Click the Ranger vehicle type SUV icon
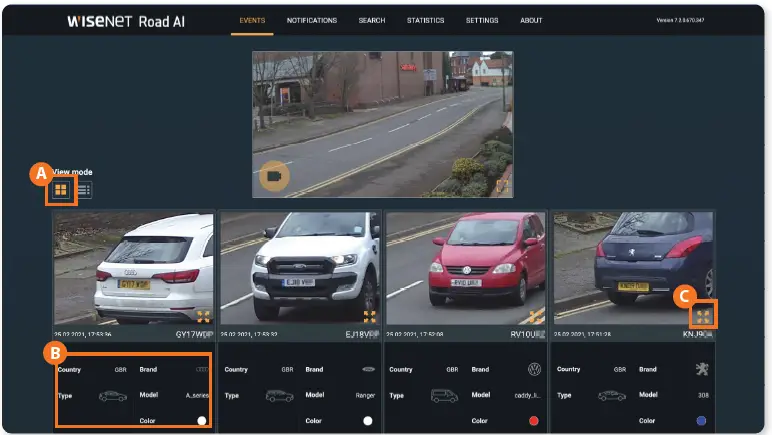This screenshot has height=435, width=772. [x=280, y=396]
